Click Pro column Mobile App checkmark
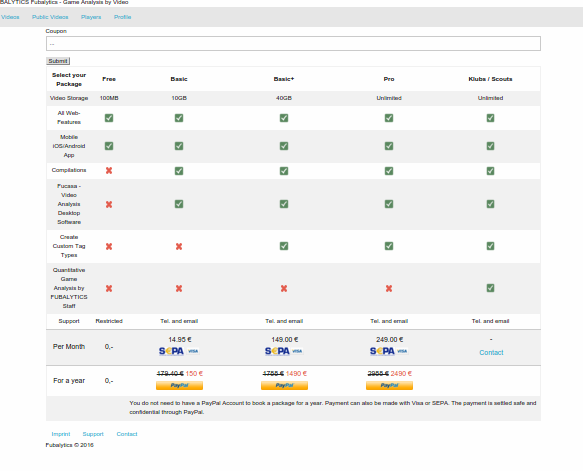This screenshot has height=471, width=583. [x=389, y=146]
